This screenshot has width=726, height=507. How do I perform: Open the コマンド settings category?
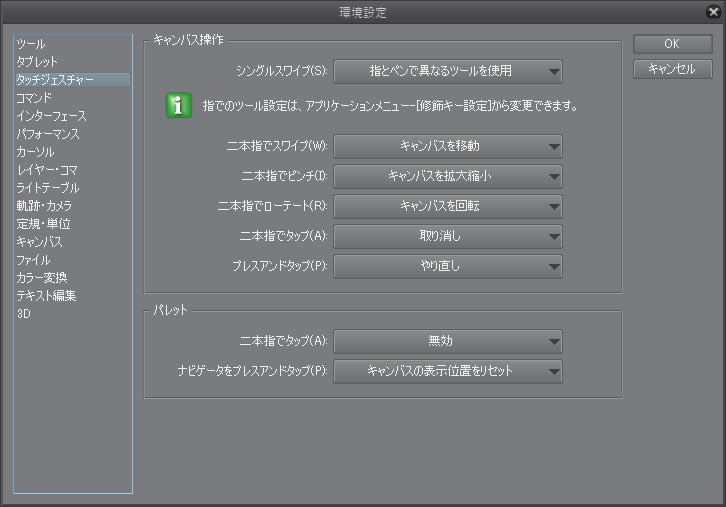click(x=34, y=98)
